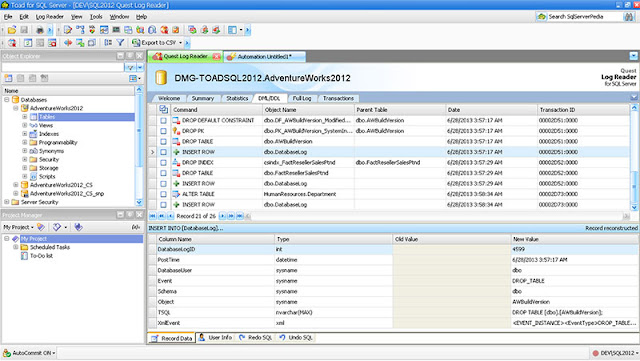Open the Log Reader menu

[50, 17]
